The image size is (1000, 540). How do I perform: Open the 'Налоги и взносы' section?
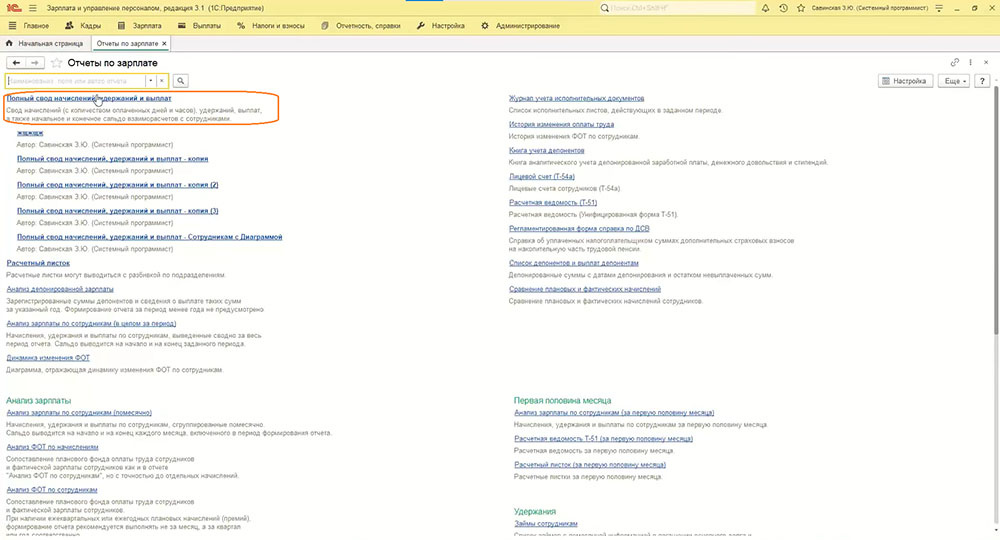point(270,26)
